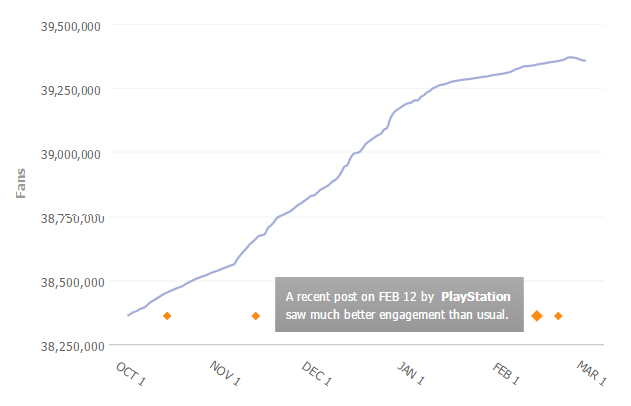Click the JAN 1 x-axis label

(x=410, y=373)
